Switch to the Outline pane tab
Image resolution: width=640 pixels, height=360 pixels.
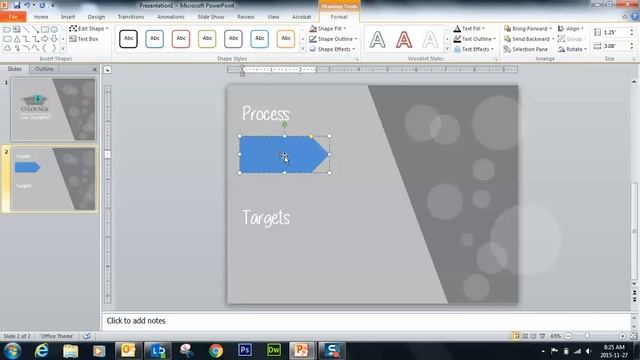pos(44,69)
